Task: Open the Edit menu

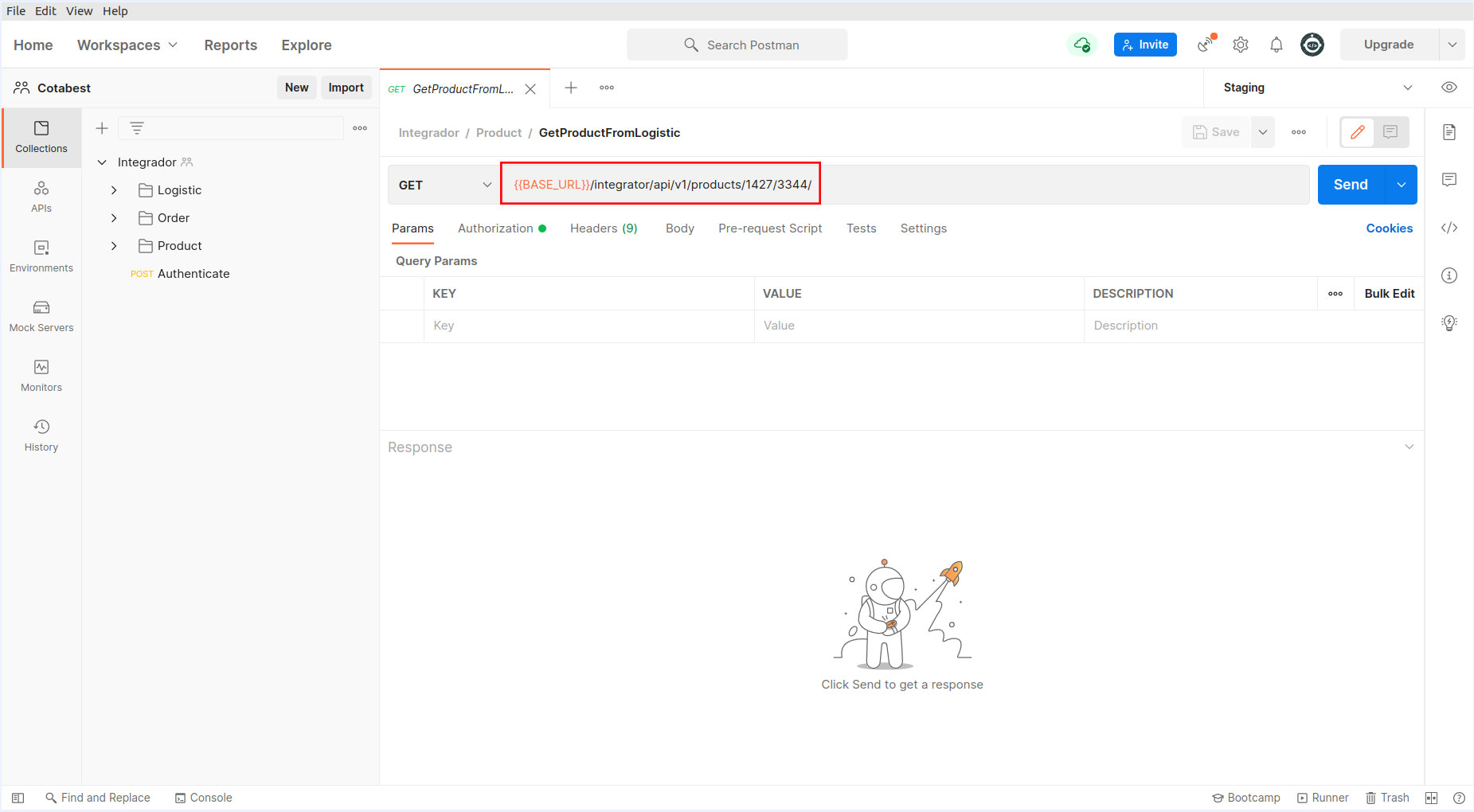Action: [x=45, y=11]
